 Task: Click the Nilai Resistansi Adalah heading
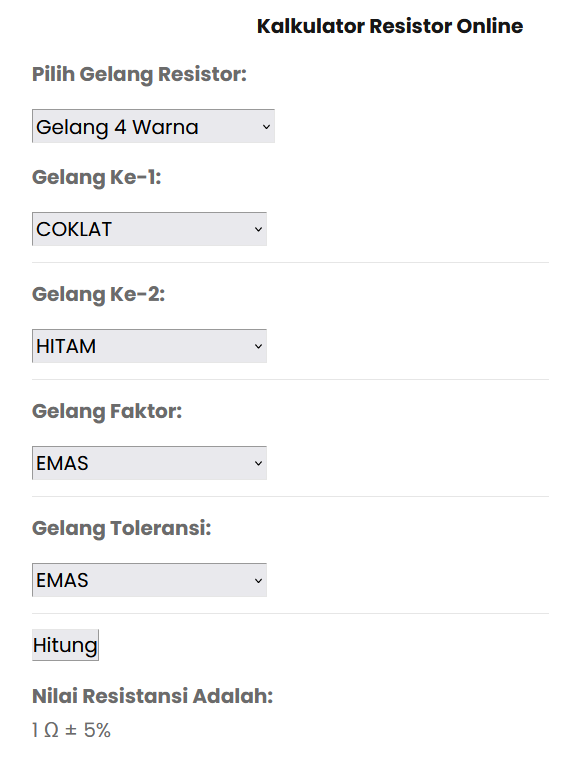(153, 696)
